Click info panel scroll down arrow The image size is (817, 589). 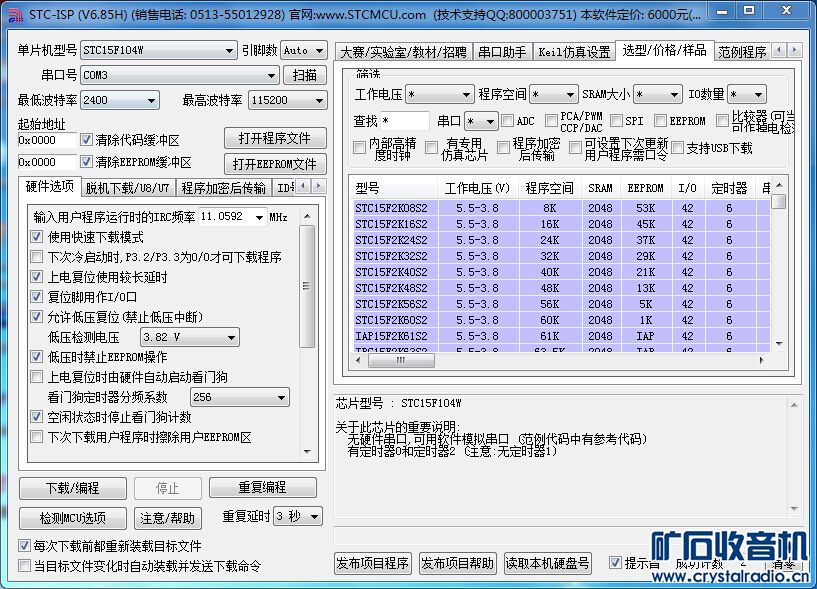[x=794, y=508]
